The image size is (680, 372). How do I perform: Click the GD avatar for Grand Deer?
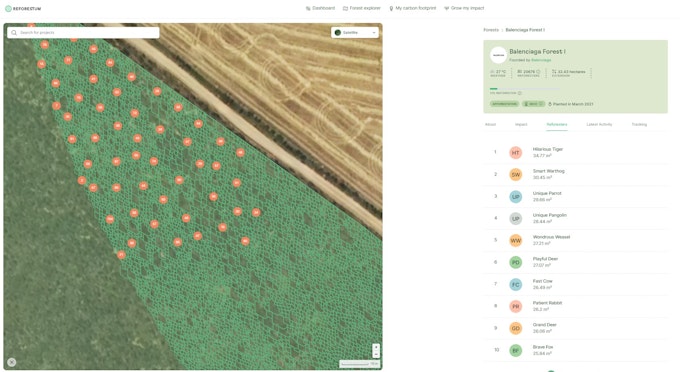coord(515,328)
